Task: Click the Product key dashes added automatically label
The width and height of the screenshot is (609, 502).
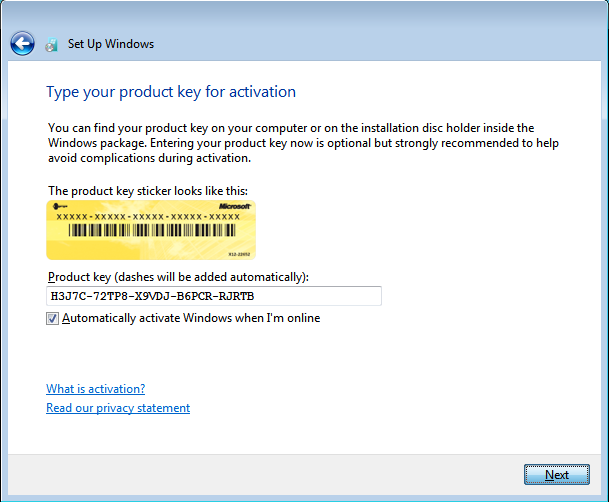Action: 178,277
